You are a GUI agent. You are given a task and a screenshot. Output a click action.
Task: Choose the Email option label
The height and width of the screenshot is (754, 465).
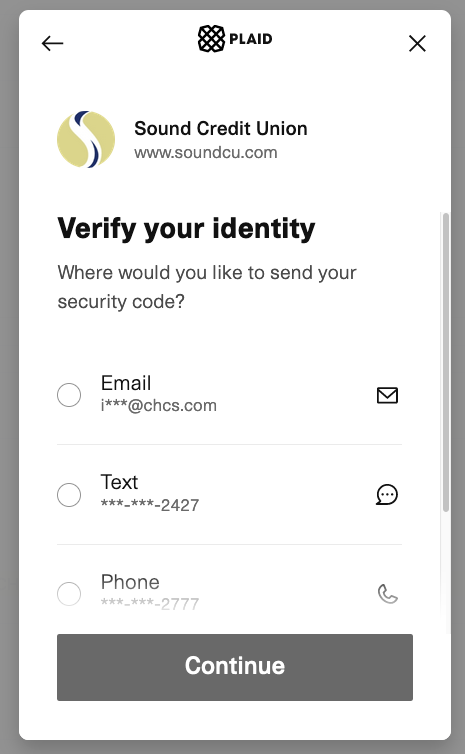click(126, 383)
